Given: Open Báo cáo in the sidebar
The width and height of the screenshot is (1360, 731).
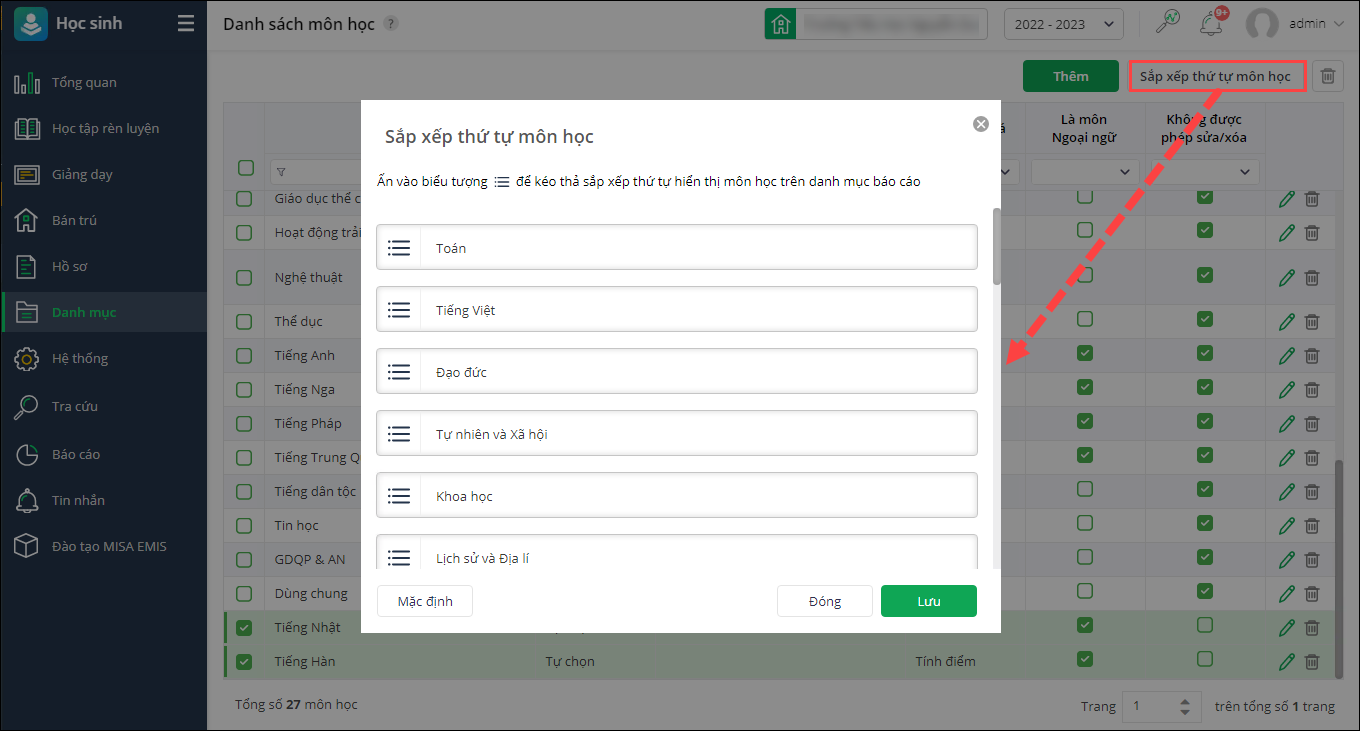Looking at the screenshot, I should pyautogui.click(x=104, y=454).
